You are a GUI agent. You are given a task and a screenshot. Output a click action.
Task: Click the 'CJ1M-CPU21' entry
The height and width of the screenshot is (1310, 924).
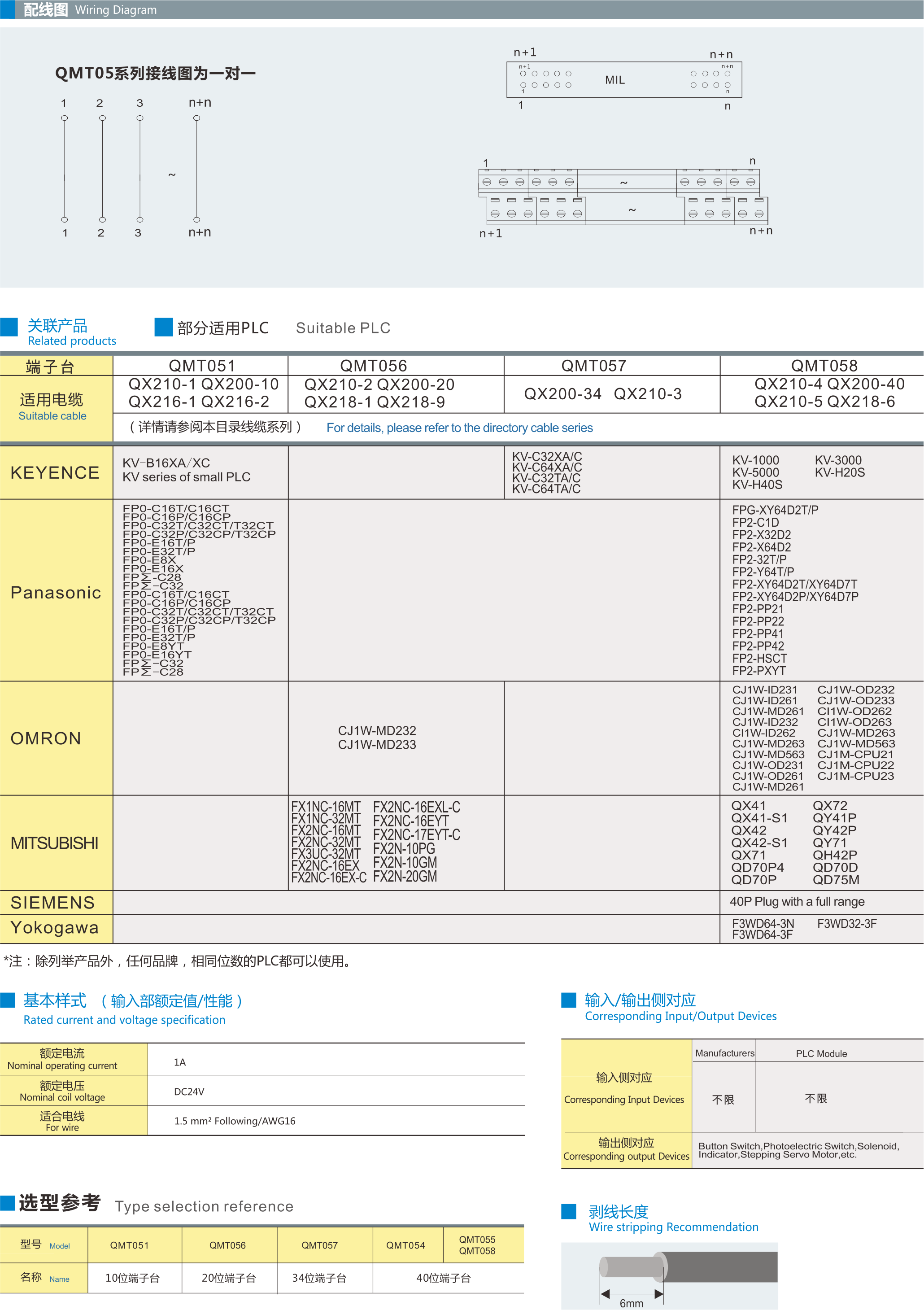pyautogui.click(x=855, y=754)
